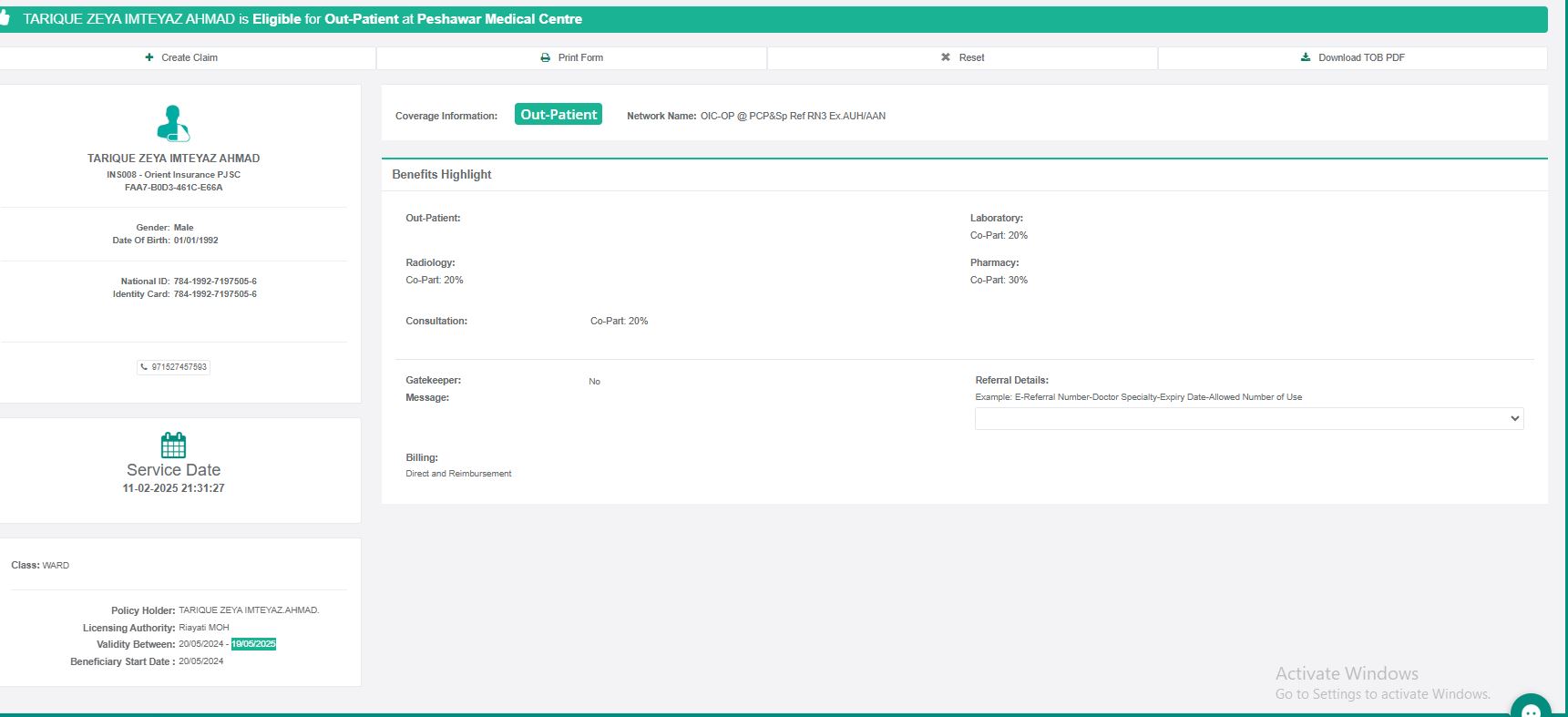Choose the Download TOB PDF text label
The height and width of the screenshot is (717, 1568).
click(1361, 57)
